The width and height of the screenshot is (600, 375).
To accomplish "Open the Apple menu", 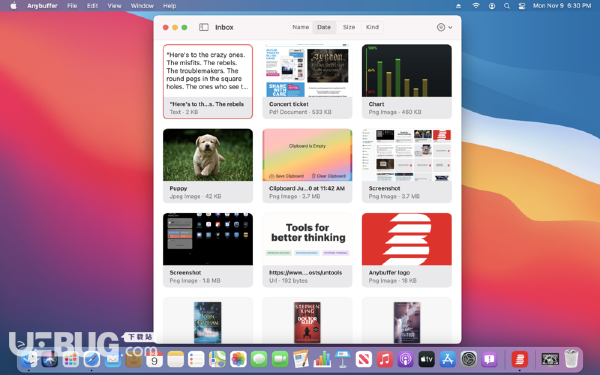I will 13,6.
